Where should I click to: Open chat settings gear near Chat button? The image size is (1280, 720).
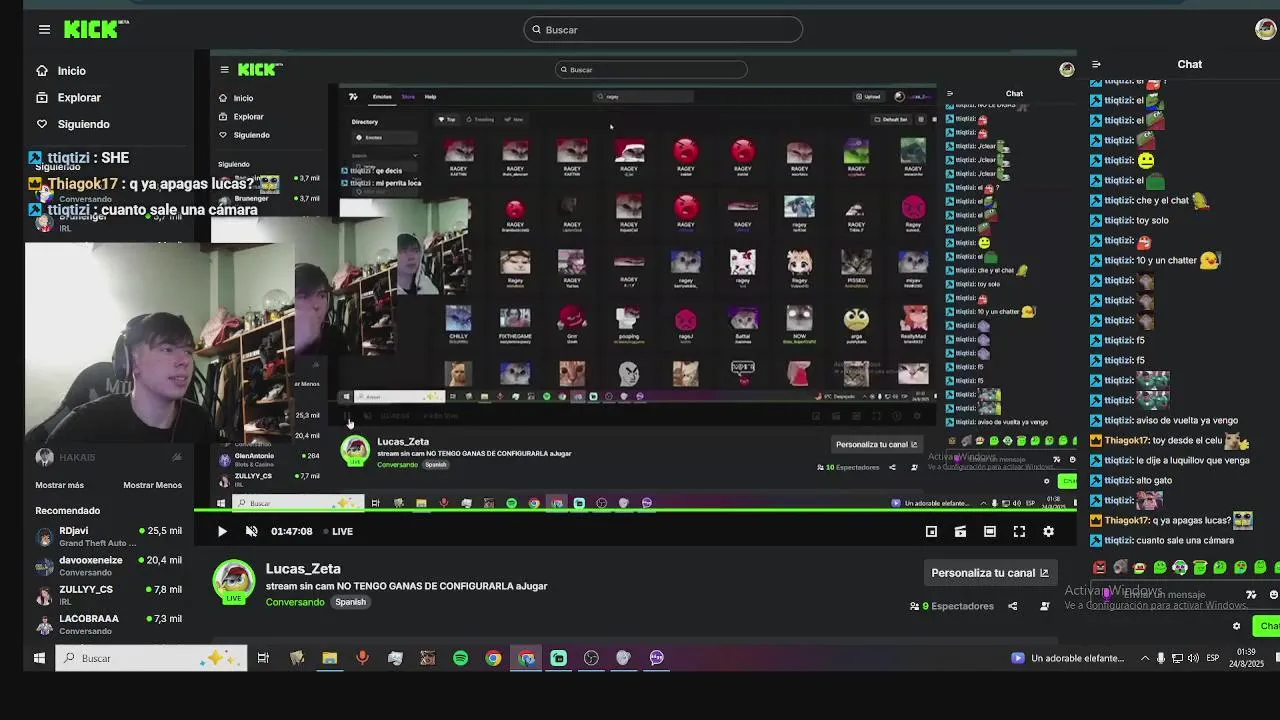[x=1236, y=626]
